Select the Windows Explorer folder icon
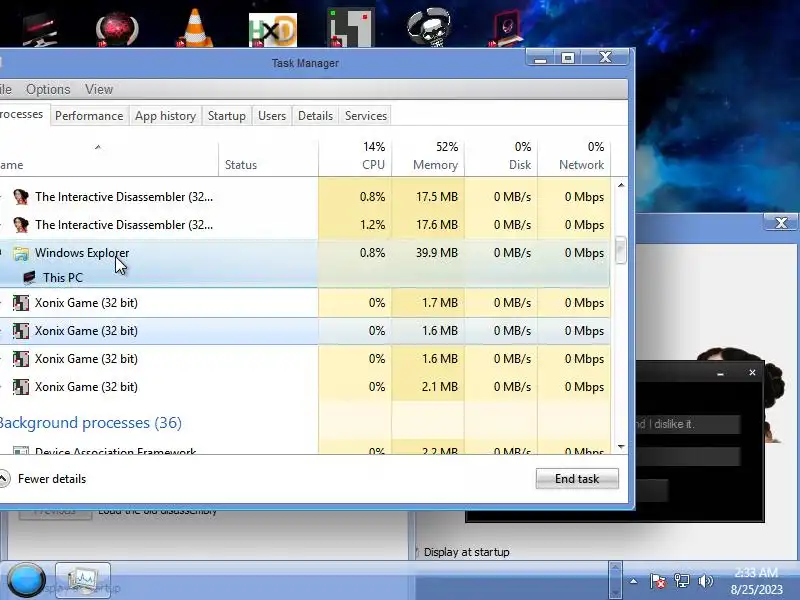The height and width of the screenshot is (600, 800). coord(20,253)
